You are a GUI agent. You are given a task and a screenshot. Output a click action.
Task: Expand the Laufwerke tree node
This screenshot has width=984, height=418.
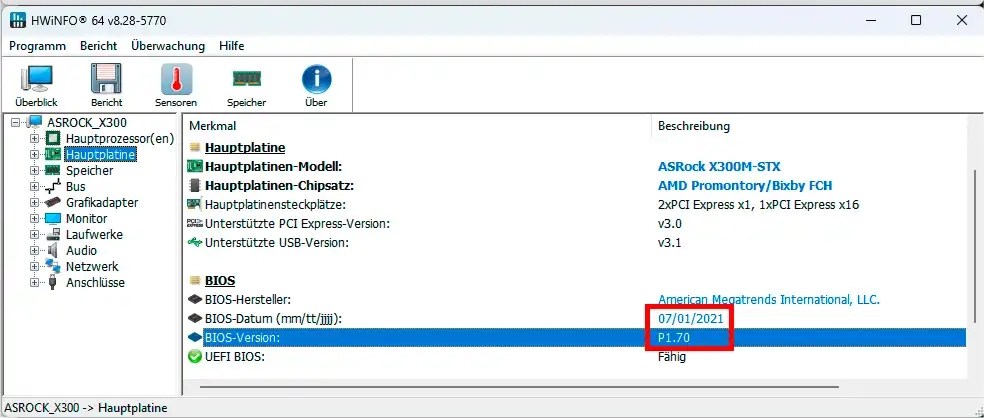(x=35, y=235)
